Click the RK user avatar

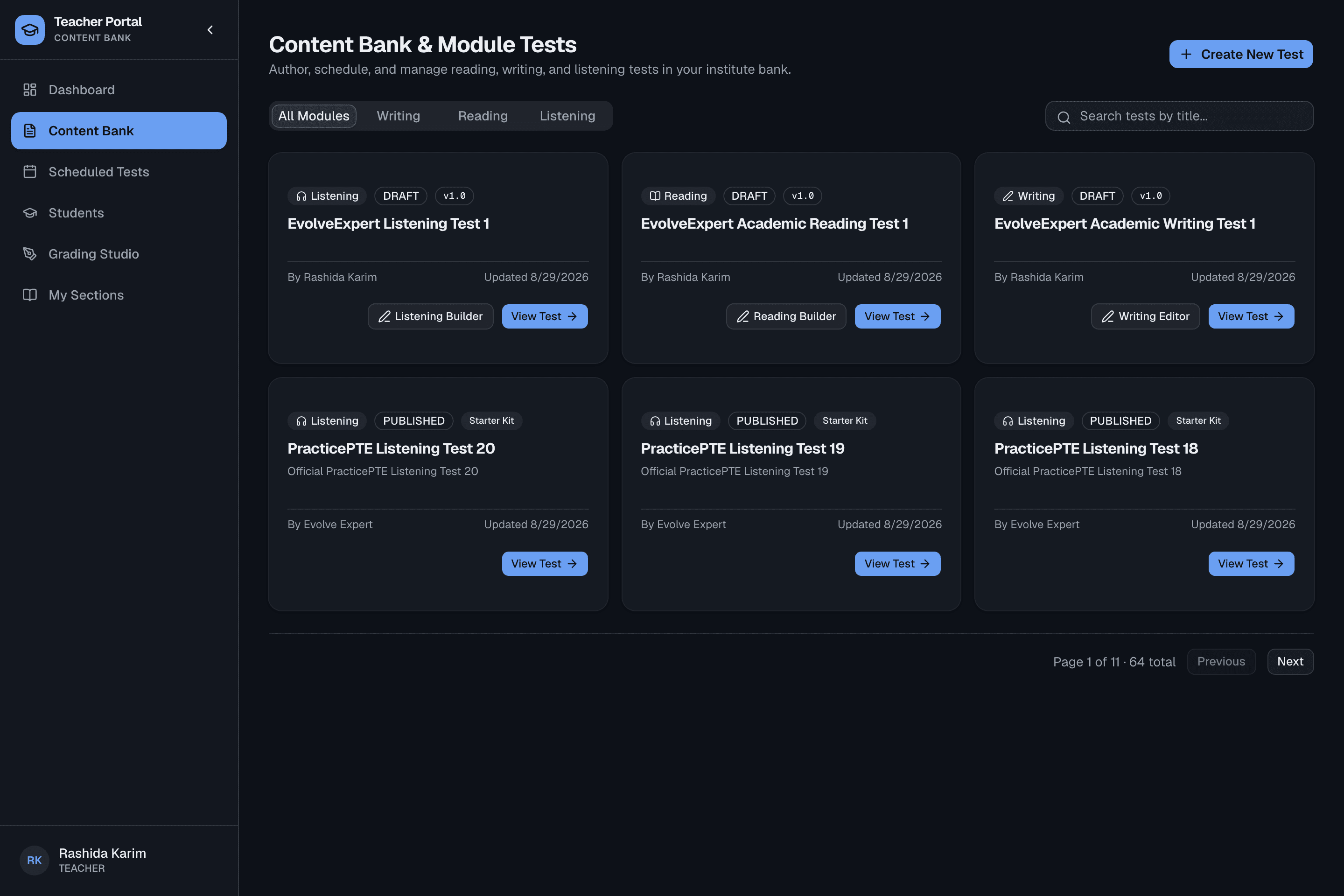[x=34, y=860]
